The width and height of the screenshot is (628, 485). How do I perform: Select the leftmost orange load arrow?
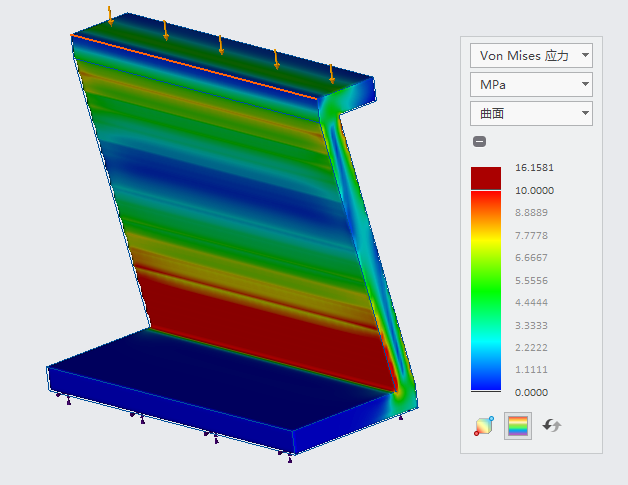click(x=110, y=16)
